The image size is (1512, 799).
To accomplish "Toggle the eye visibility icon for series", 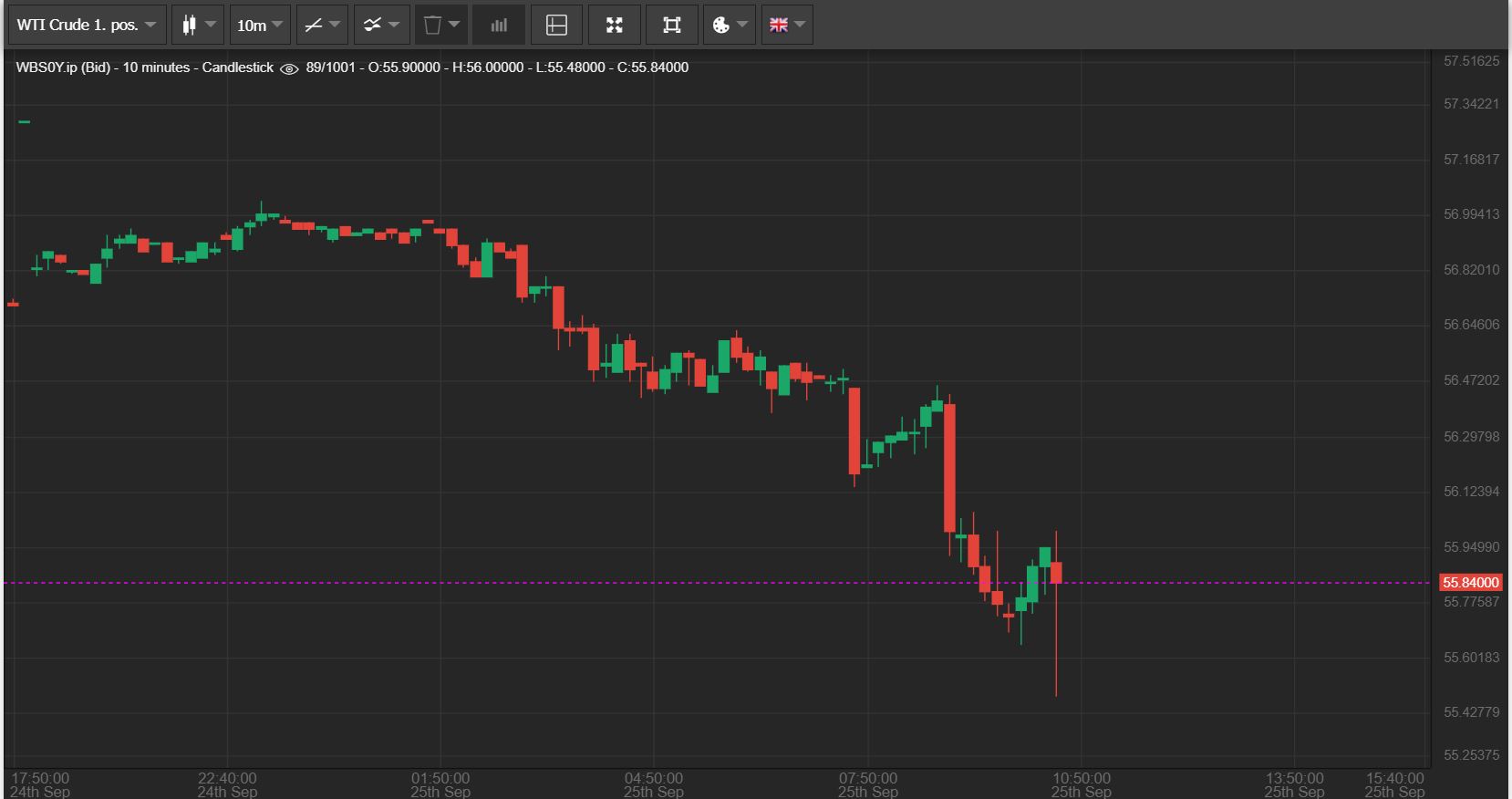I will click(289, 68).
